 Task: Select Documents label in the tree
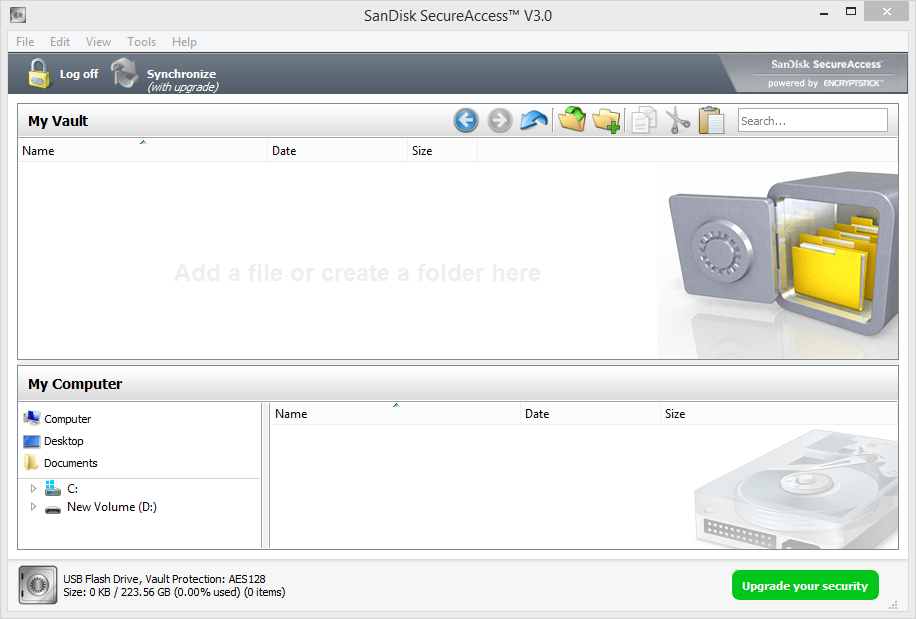coord(71,463)
